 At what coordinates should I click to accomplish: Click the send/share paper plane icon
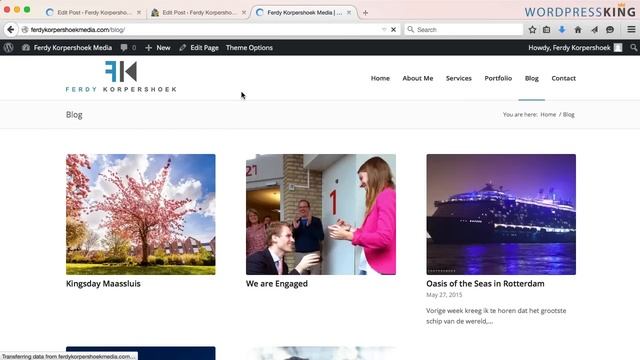pyautogui.click(x=594, y=29)
